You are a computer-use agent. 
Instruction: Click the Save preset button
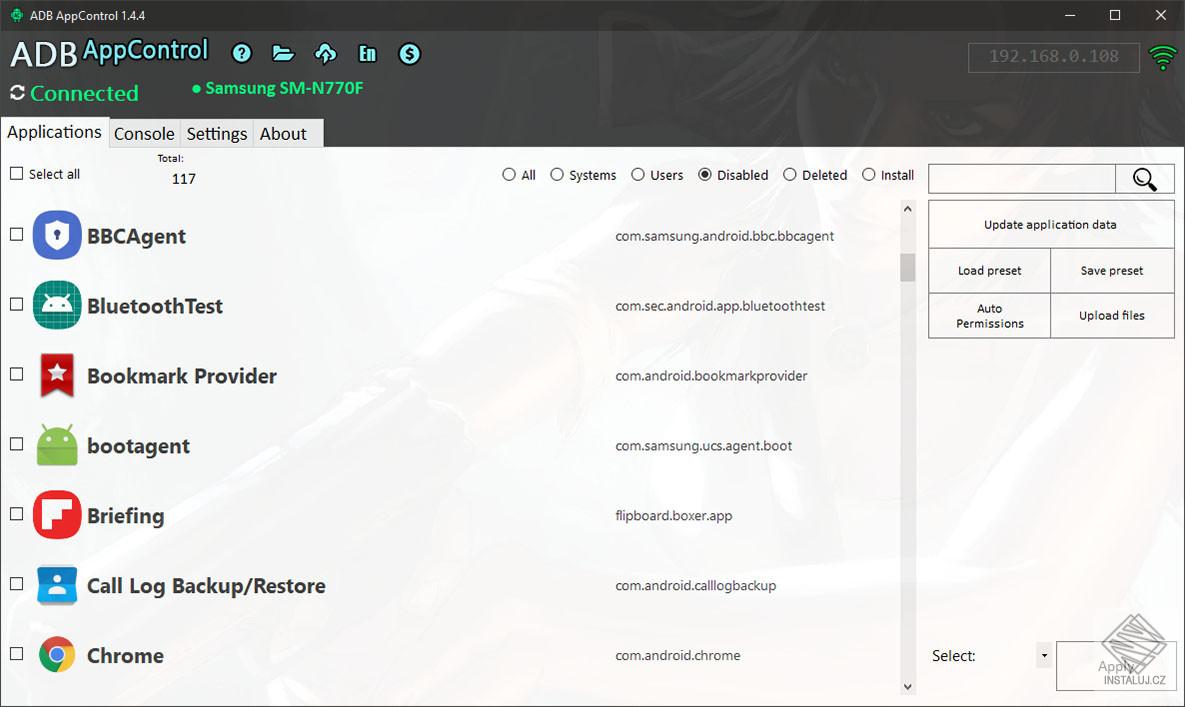(x=1112, y=270)
